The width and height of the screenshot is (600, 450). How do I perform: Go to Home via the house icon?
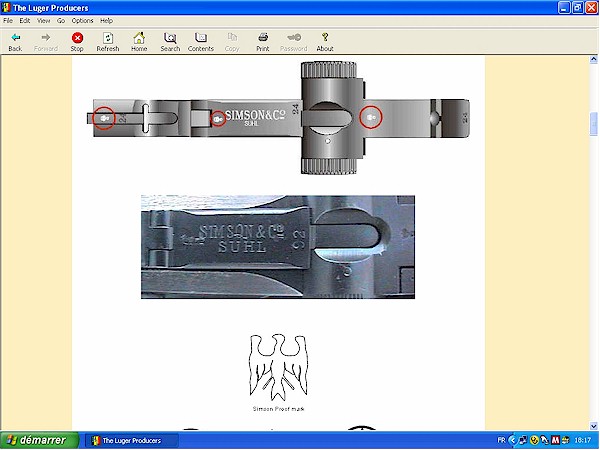click(x=139, y=38)
